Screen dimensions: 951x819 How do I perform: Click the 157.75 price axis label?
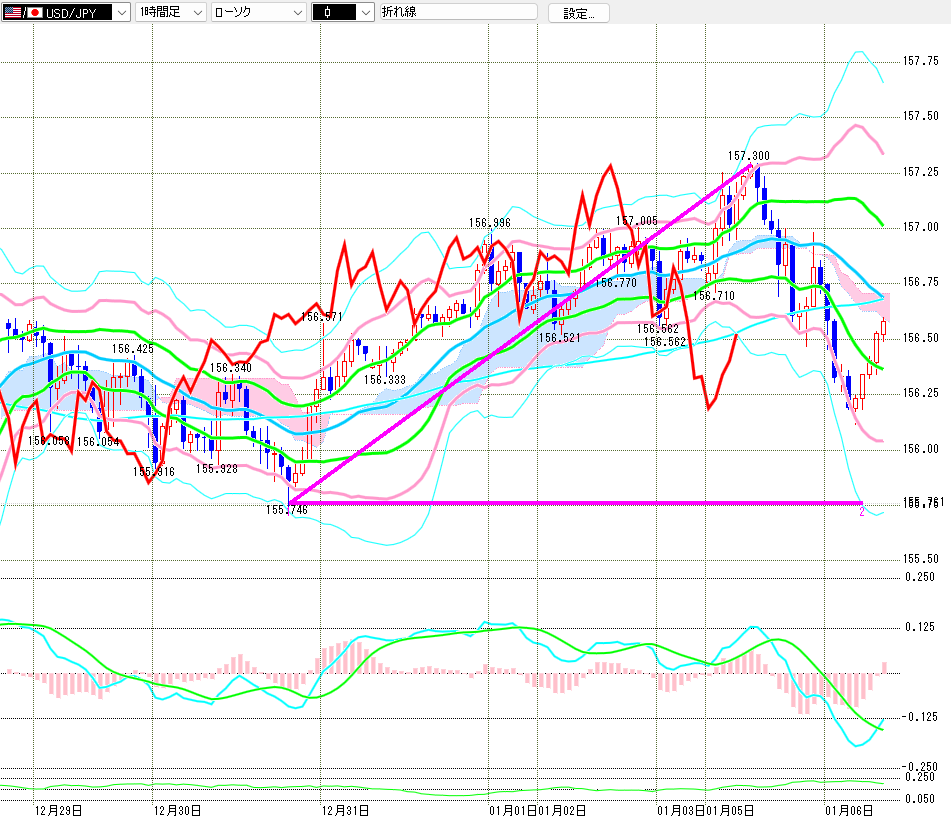[x=919, y=62]
